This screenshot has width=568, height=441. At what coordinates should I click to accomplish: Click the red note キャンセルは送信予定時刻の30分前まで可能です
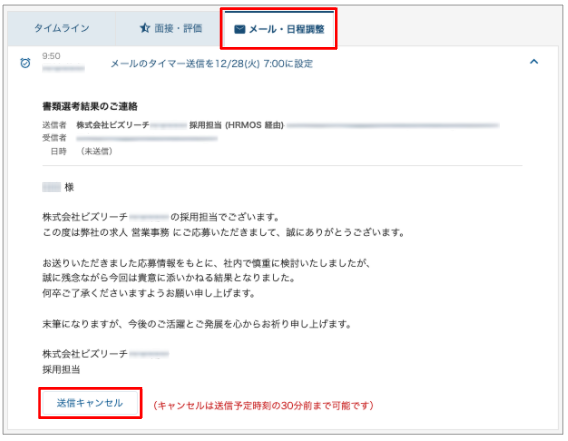coord(263,405)
